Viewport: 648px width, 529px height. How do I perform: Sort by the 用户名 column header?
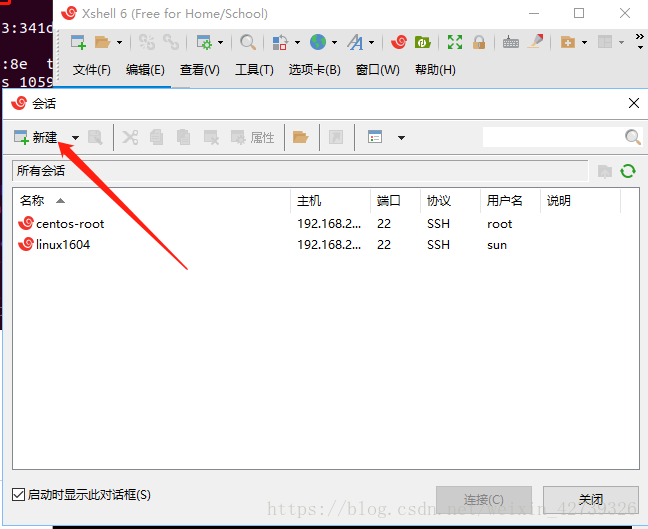point(510,201)
